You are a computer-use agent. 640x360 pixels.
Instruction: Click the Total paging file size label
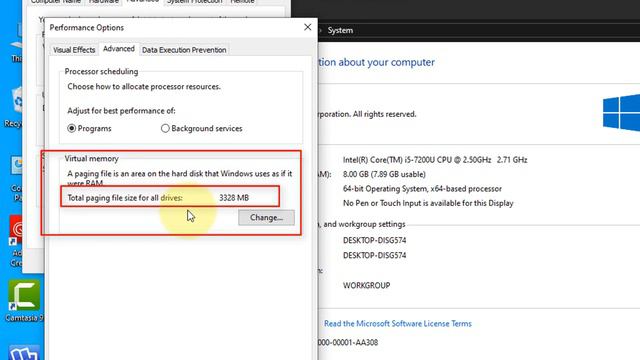[x=125, y=198]
